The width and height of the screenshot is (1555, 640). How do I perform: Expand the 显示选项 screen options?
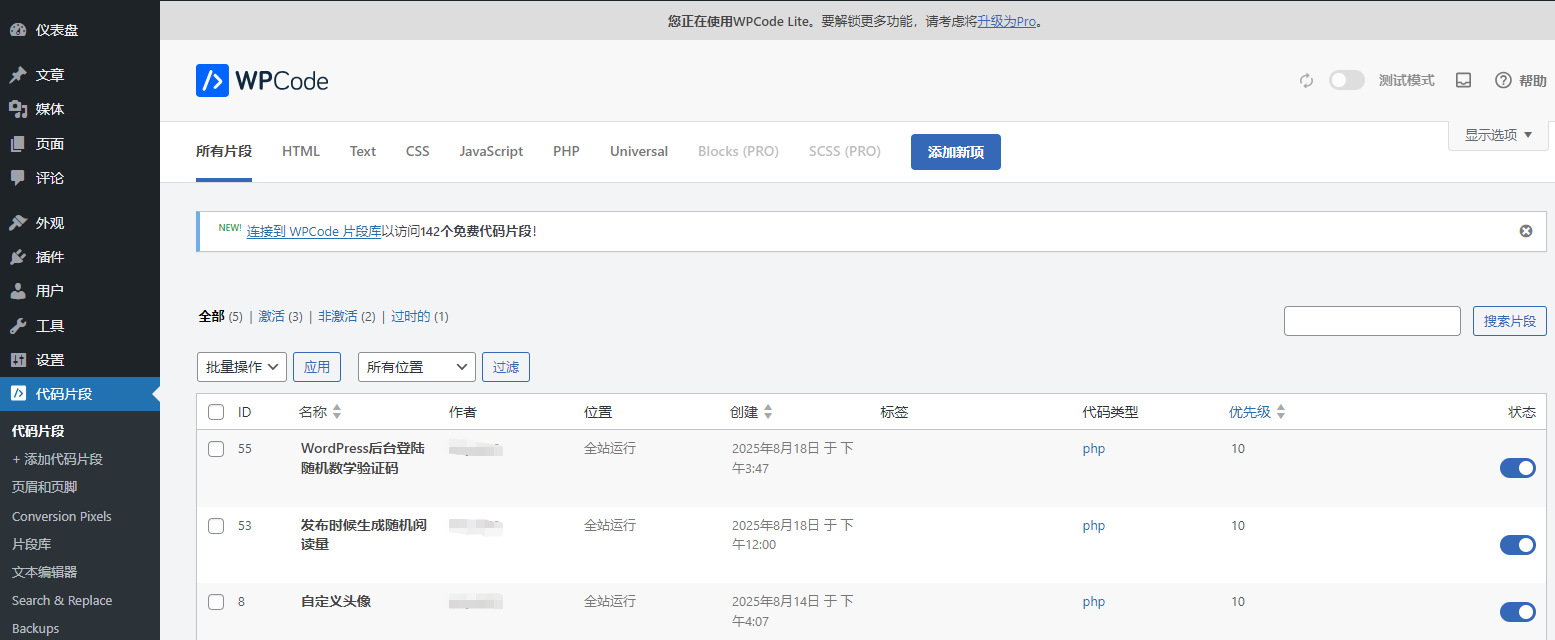[x=1498, y=135]
